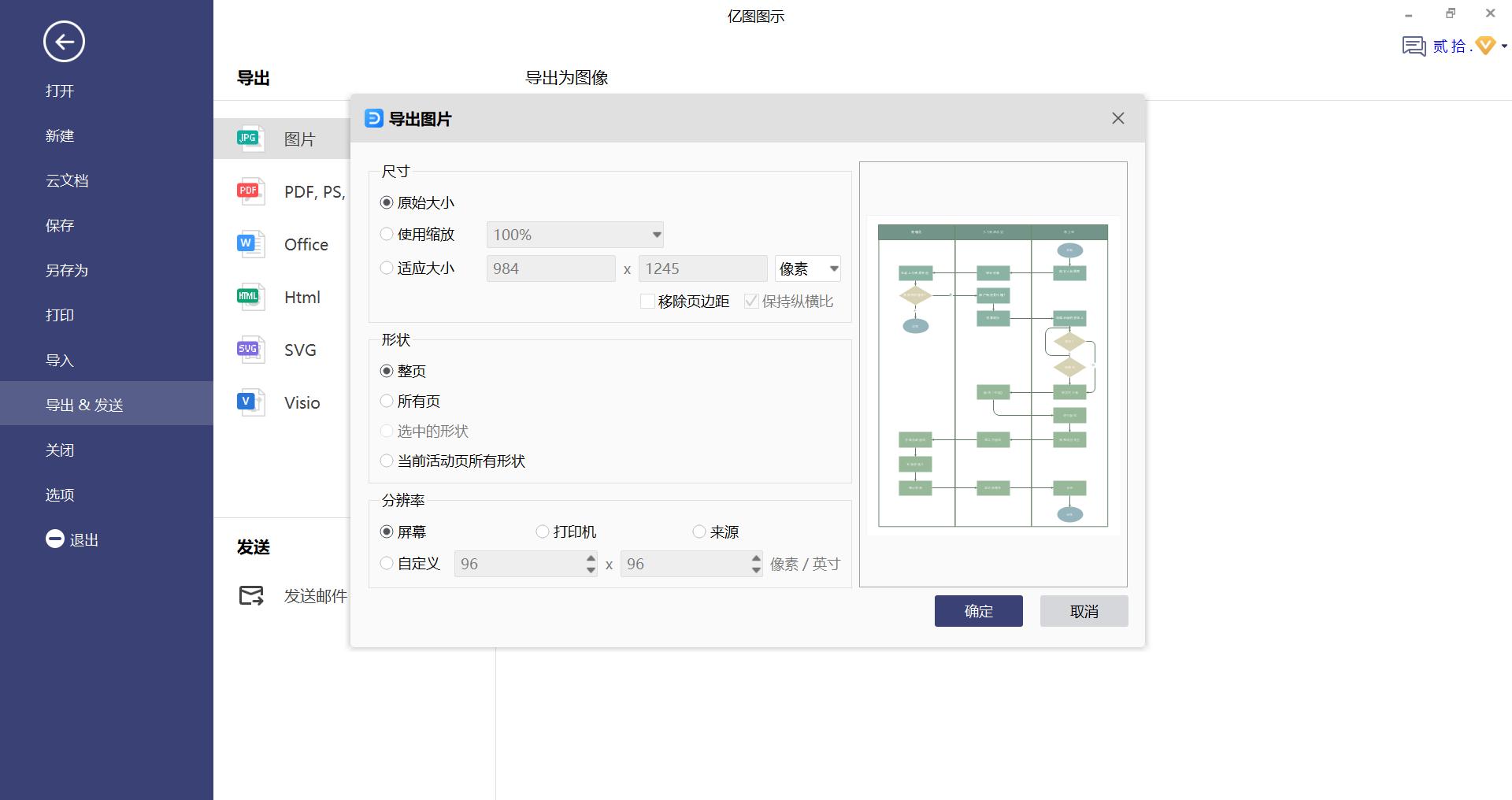Choose the 打印机 resolution option

(x=542, y=531)
